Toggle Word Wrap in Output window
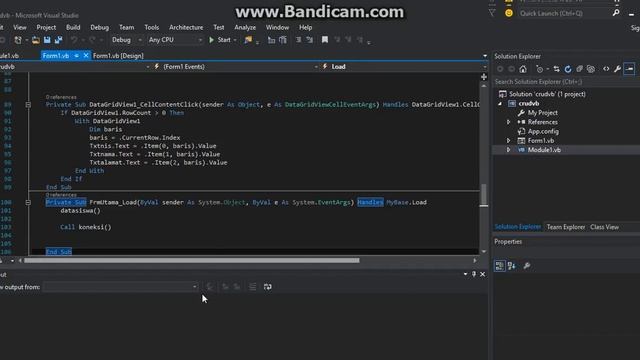640x360 pixels. point(267,287)
